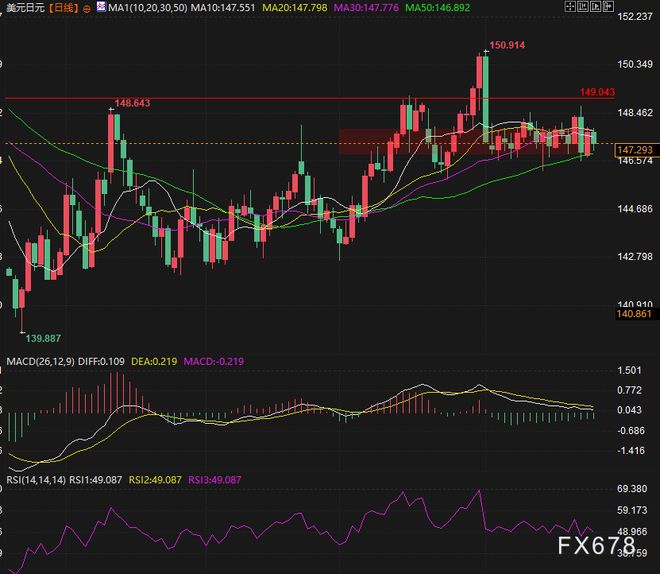This screenshot has width=660, height=574.
Task: Click the 140.861 price axis tag
Action: click(x=635, y=314)
